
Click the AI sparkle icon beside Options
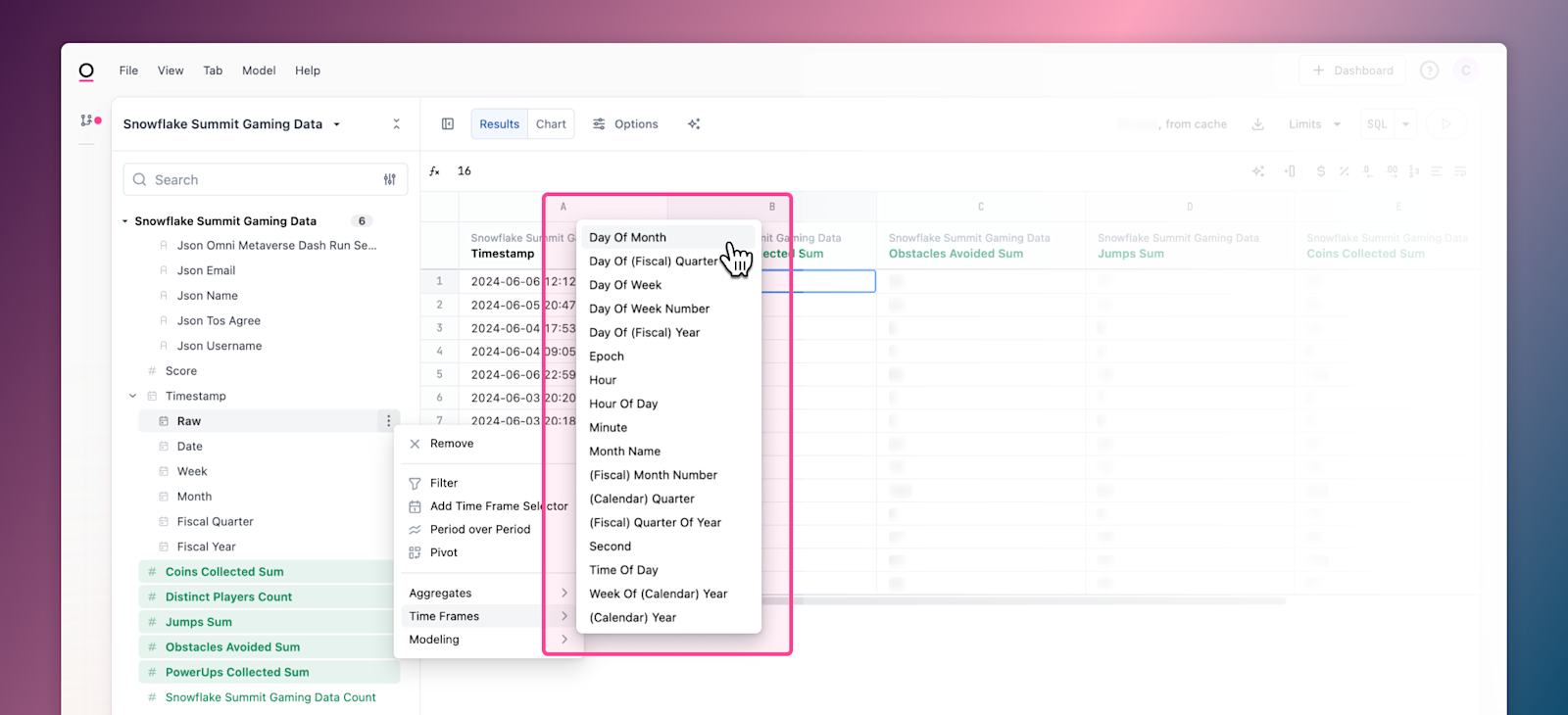pyautogui.click(x=694, y=124)
